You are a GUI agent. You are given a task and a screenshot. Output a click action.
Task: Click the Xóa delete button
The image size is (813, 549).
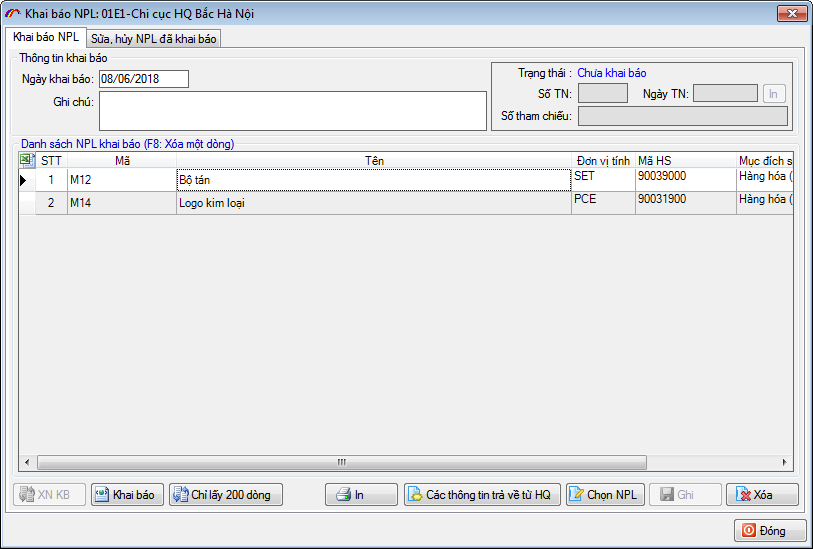[x=761, y=495]
